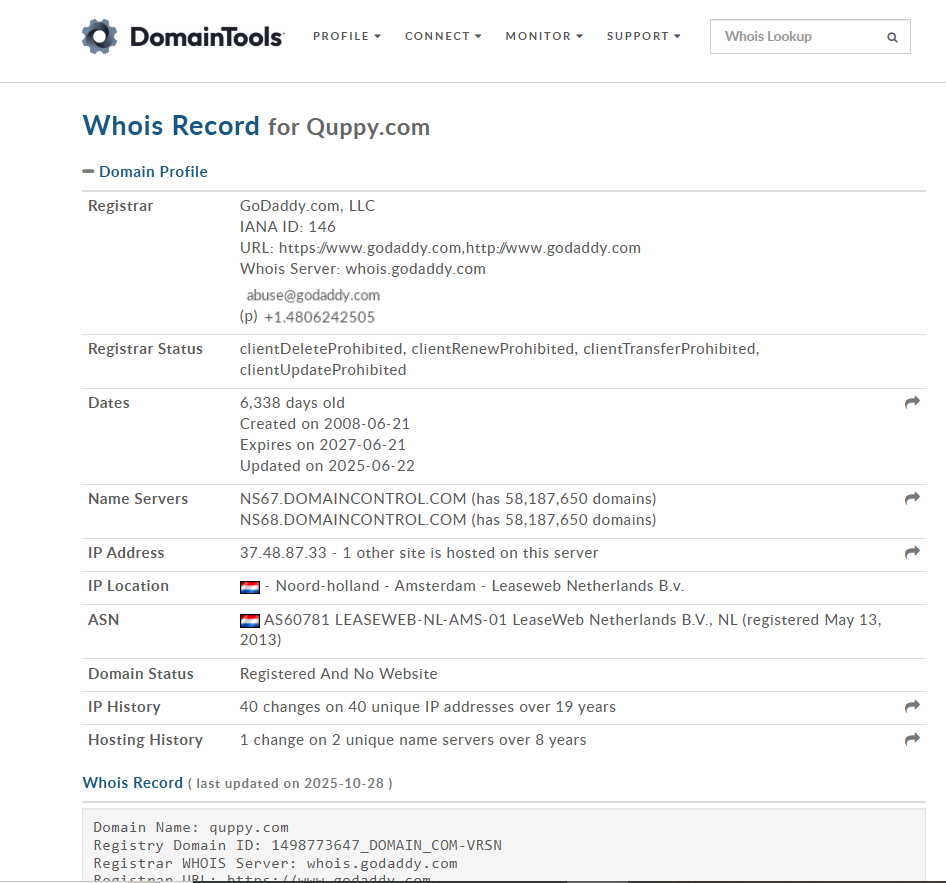Screen dimensions: 946x883
Task: Click the Whois Record last updated heading
Action: point(238,783)
